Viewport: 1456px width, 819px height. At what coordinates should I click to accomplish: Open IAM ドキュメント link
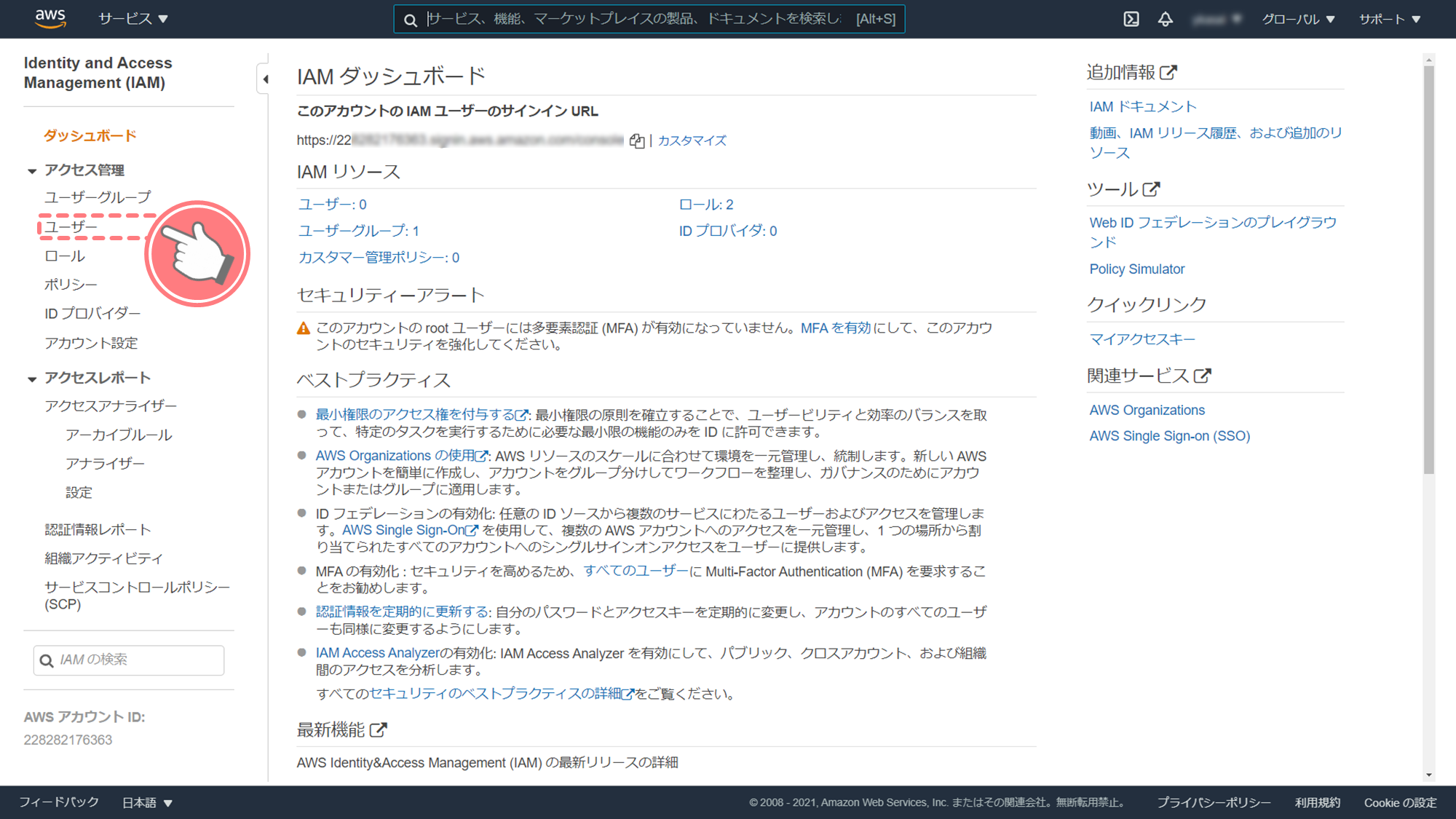click(x=1143, y=107)
